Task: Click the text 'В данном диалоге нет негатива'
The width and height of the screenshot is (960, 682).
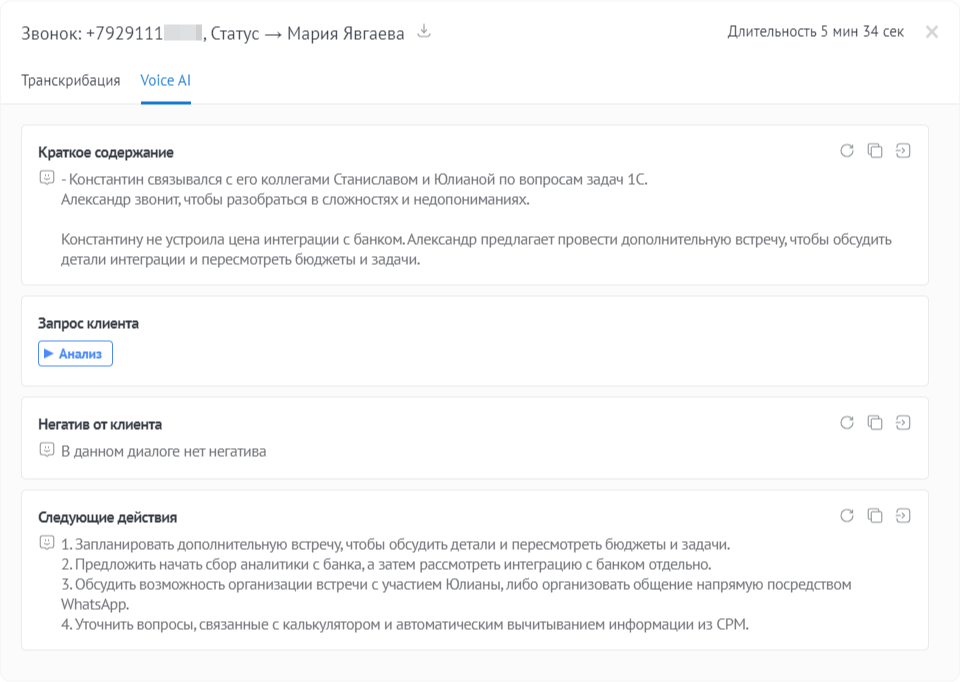Action: pos(163,451)
